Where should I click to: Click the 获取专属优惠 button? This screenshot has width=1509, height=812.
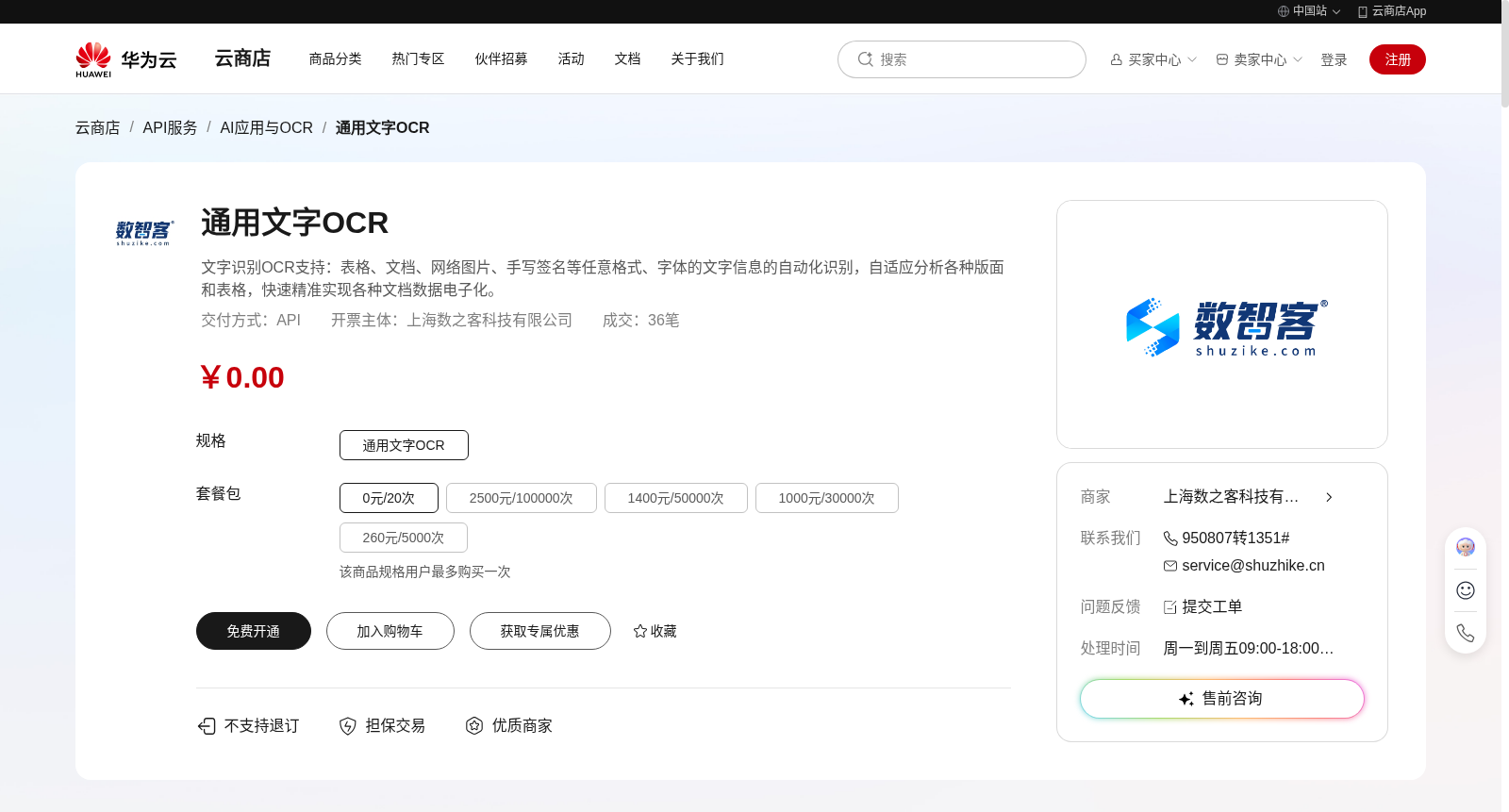click(x=540, y=631)
